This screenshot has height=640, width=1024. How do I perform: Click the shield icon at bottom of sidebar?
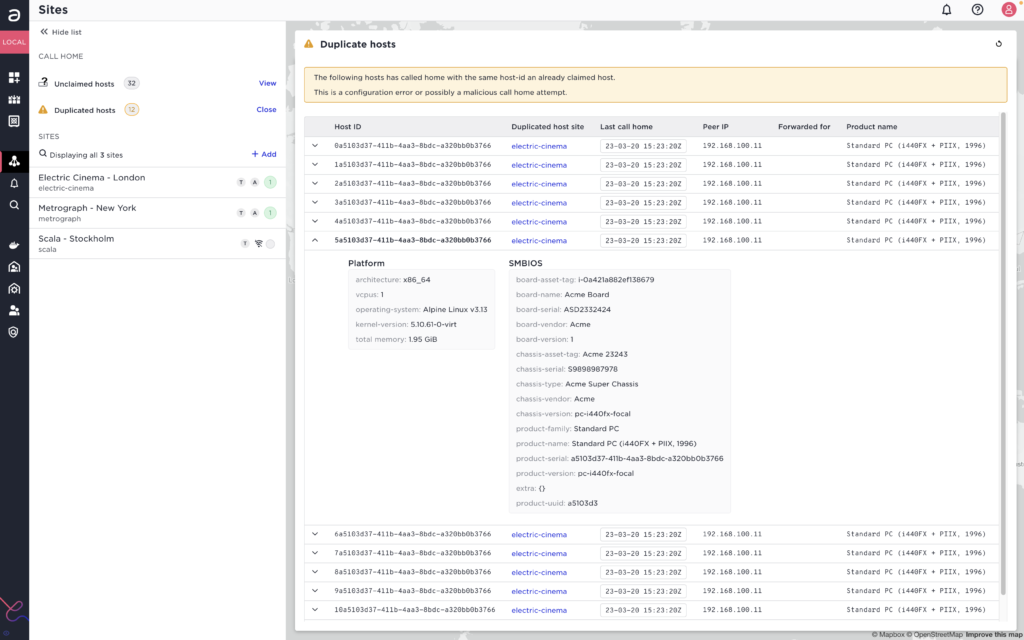14,331
